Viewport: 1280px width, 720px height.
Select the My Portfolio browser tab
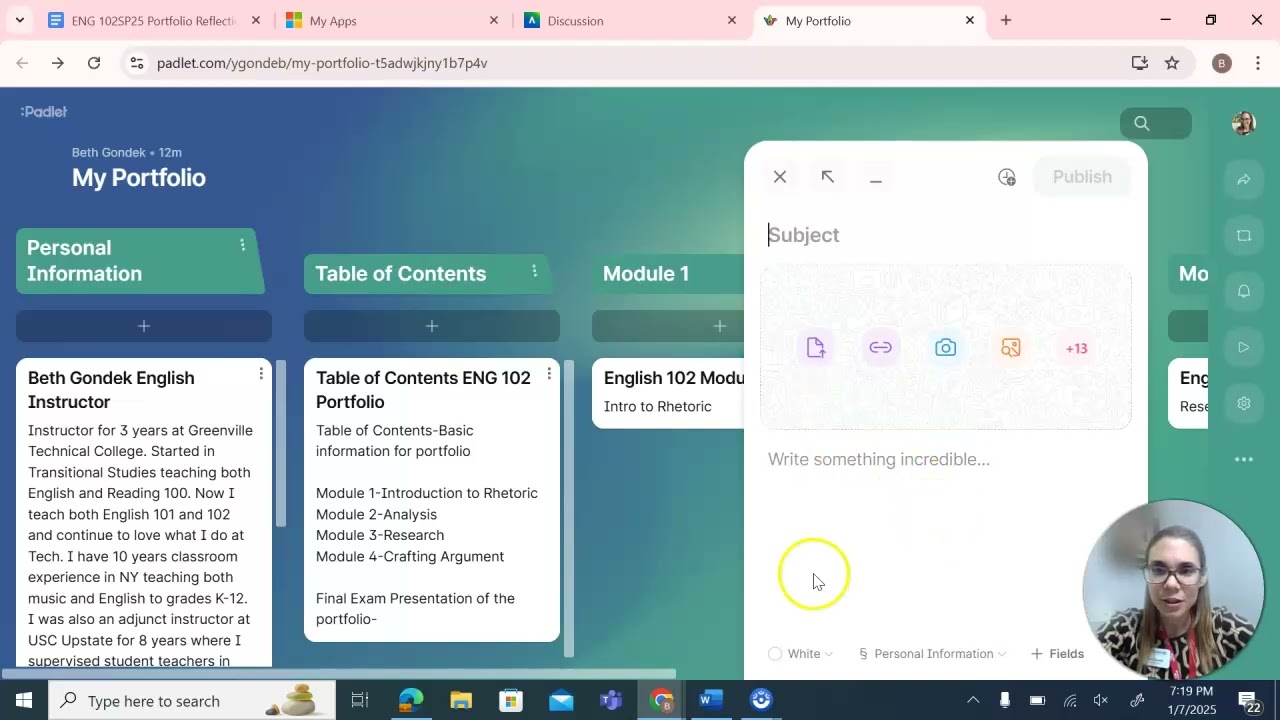tap(868, 20)
